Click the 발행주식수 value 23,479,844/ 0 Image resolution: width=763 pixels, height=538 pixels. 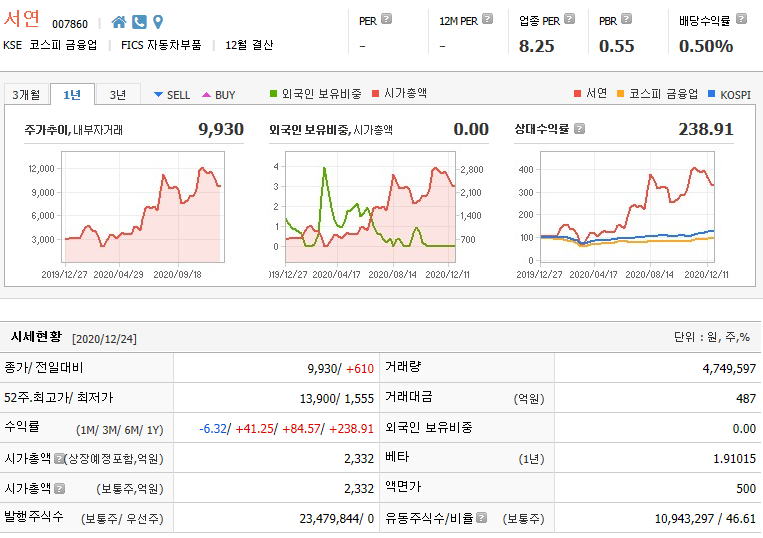(x=337, y=519)
